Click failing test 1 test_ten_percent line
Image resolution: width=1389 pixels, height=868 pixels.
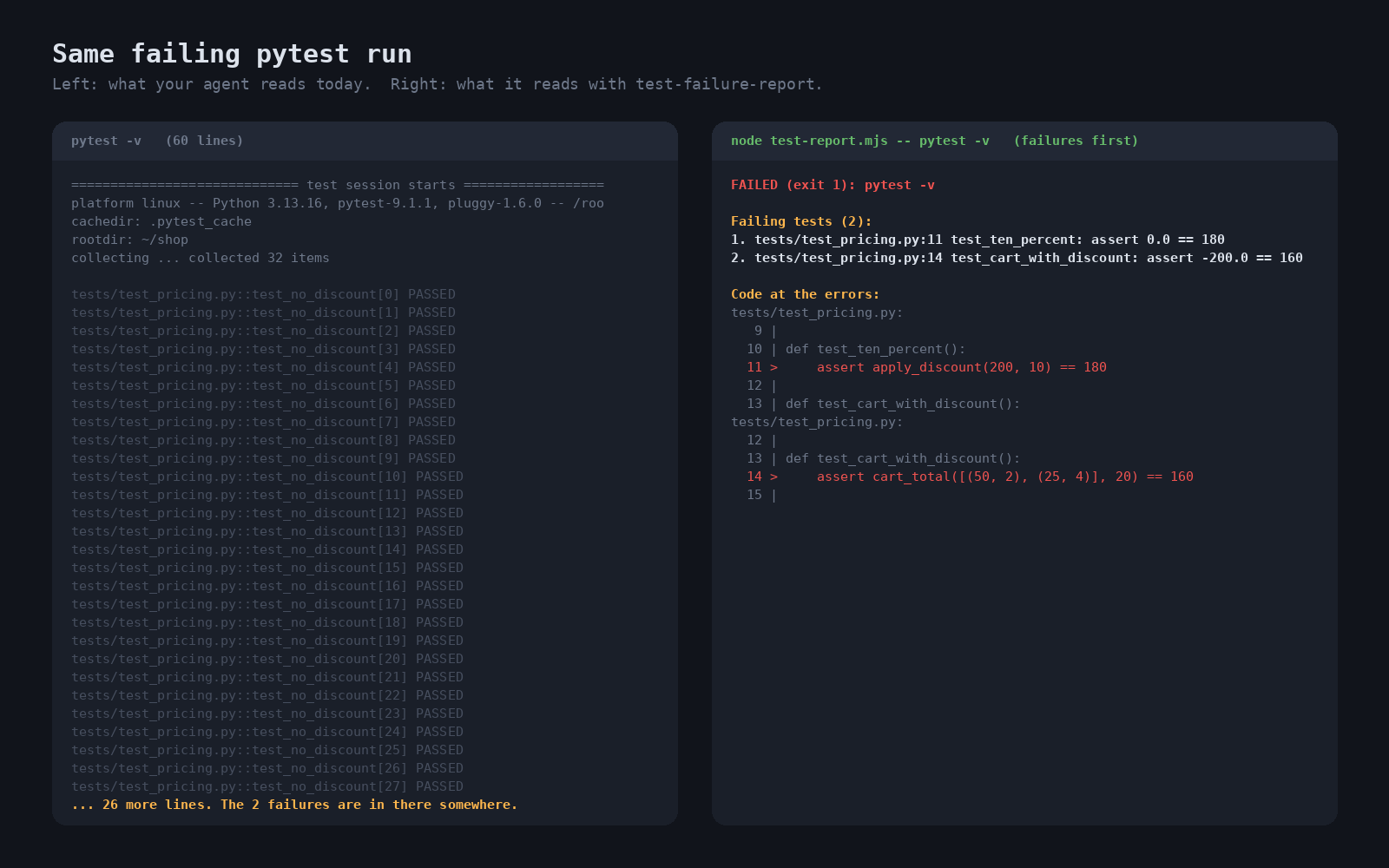(978, 240)
